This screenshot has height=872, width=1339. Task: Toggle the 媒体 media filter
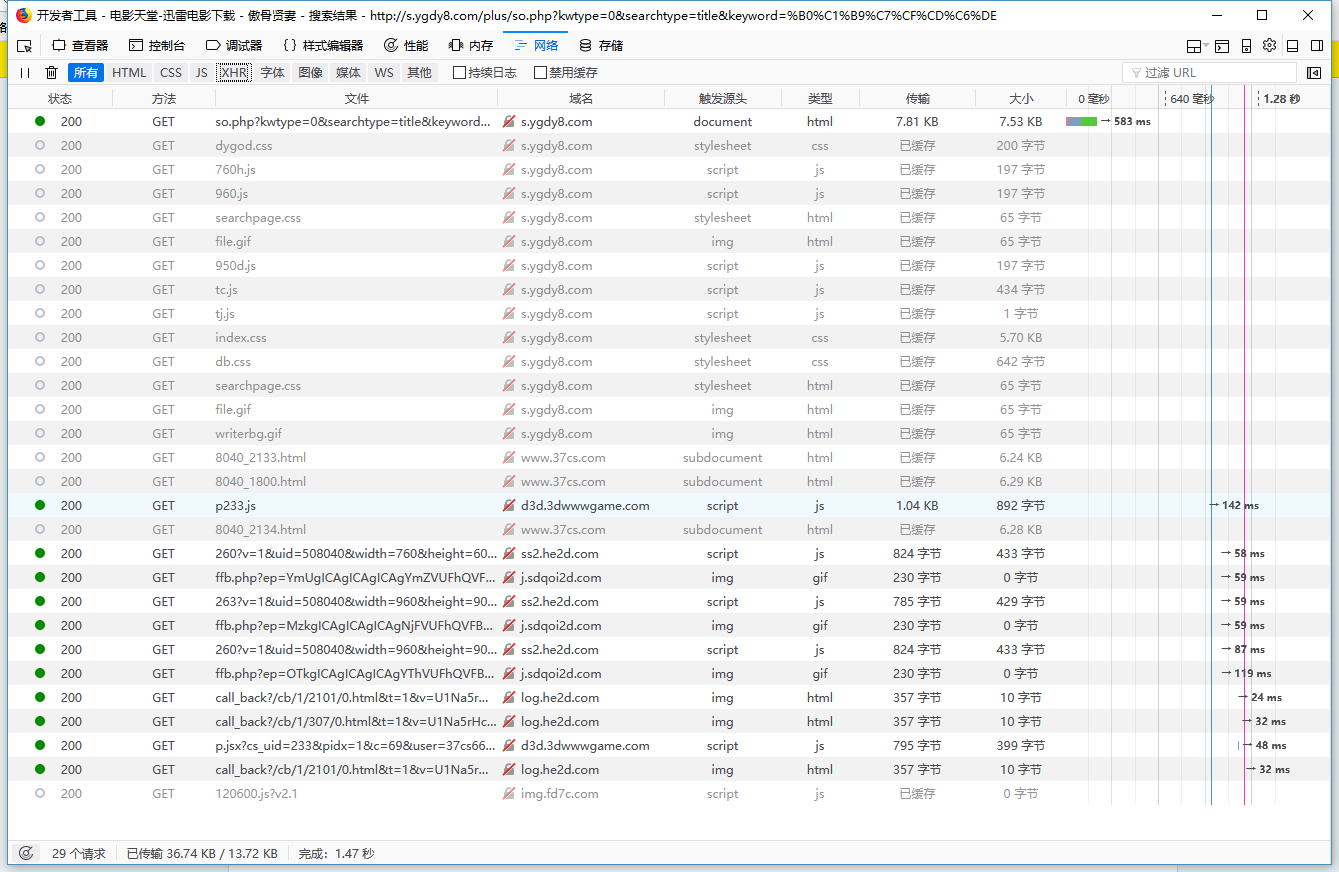click(348, 73)
